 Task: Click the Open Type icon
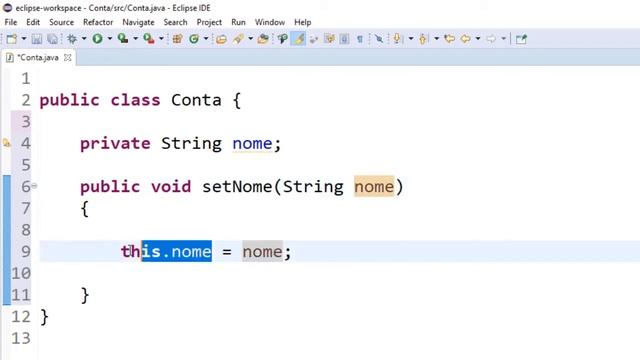tap(221, 39)
